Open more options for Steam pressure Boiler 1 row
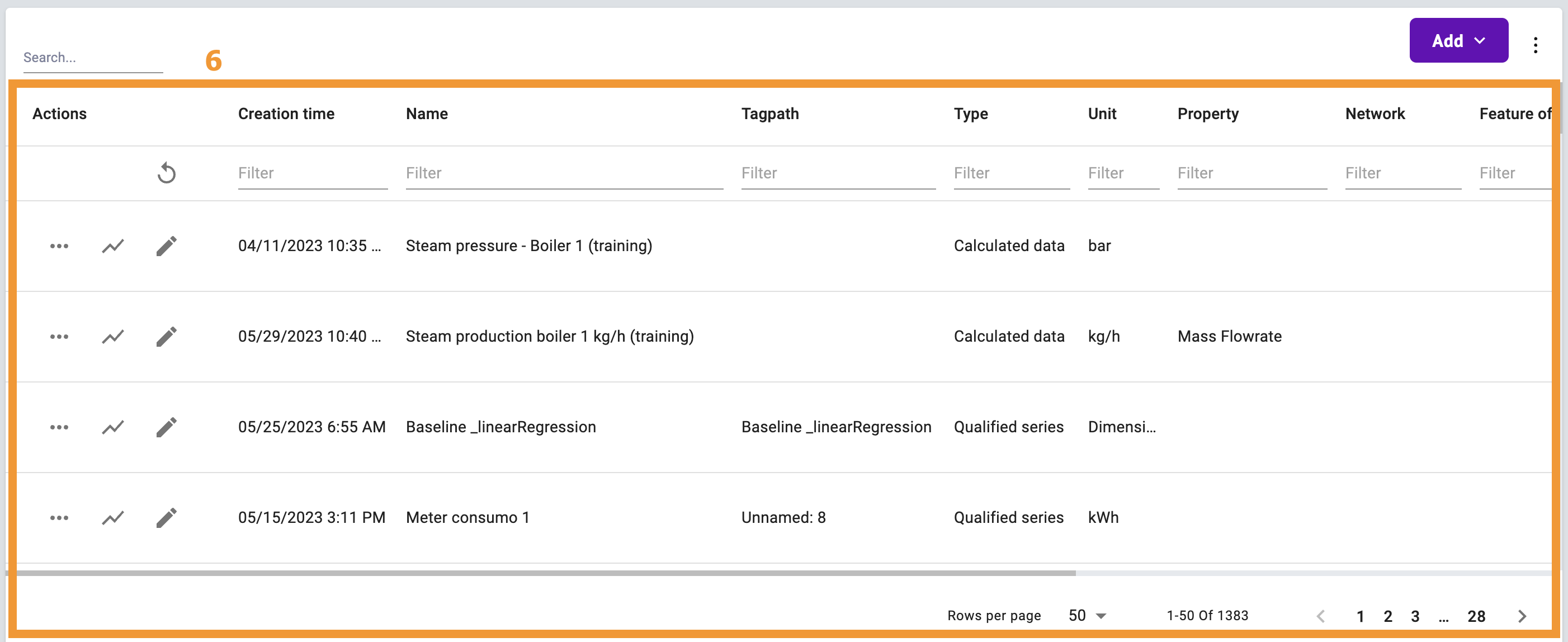The image size is (1568, 642). [x=59, y=246]
